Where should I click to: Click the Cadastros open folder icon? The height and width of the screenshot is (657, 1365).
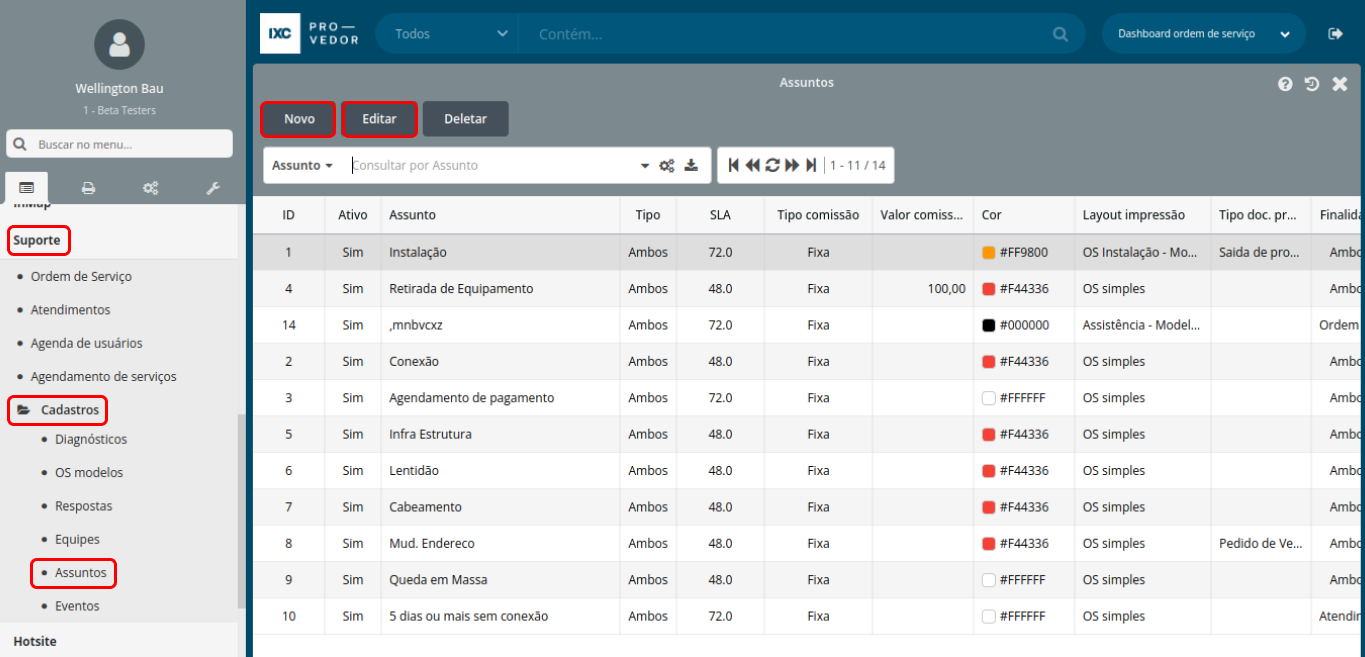[x=24, y=410]
